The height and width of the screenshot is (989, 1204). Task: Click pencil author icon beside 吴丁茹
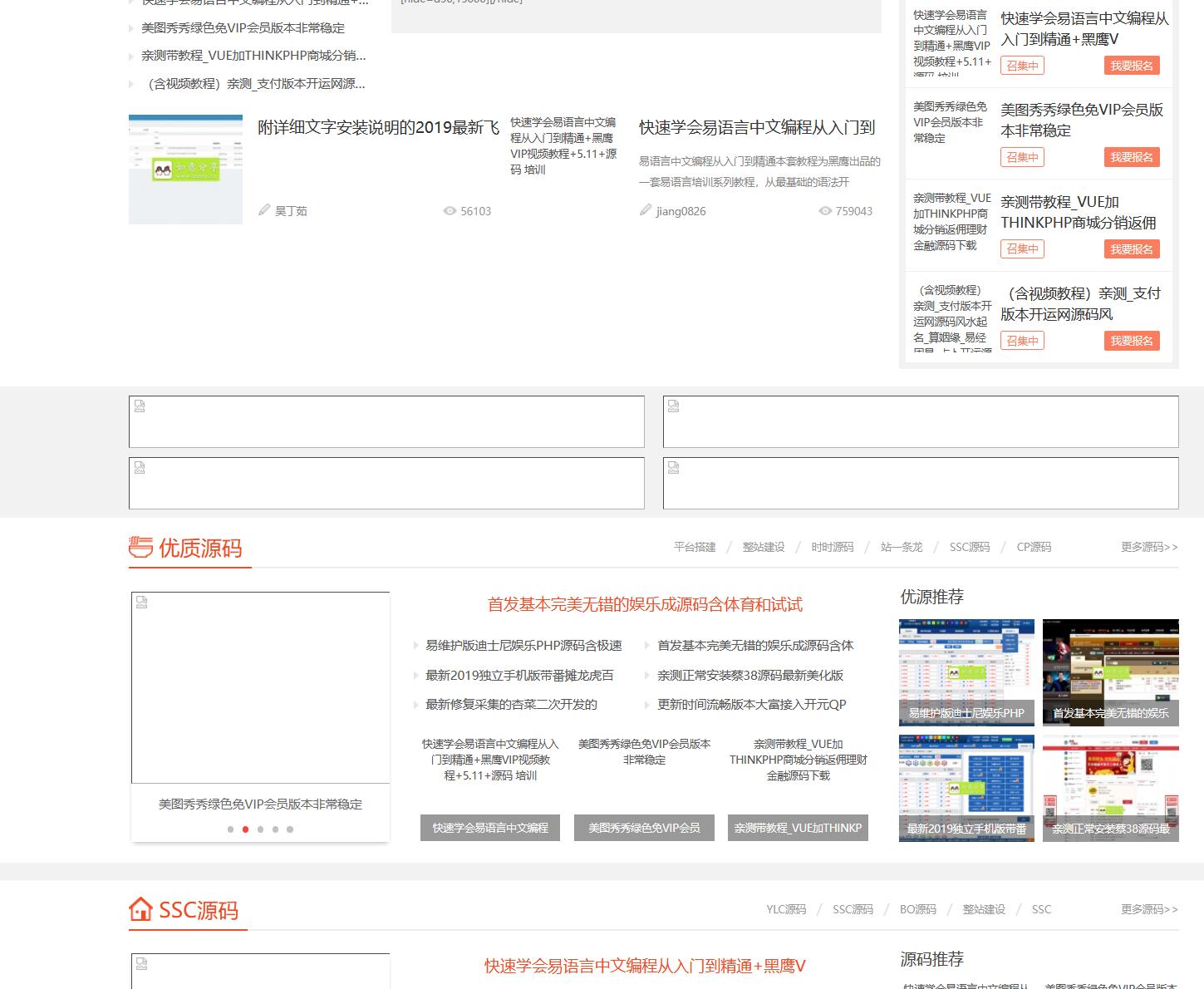[x=264, y=210]
